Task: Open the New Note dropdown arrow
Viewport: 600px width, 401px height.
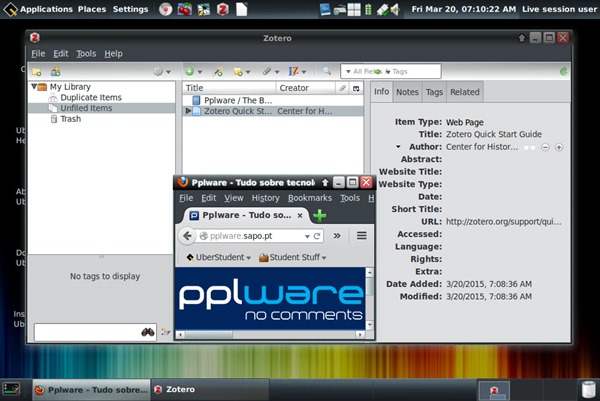Action: pos(248,72)
